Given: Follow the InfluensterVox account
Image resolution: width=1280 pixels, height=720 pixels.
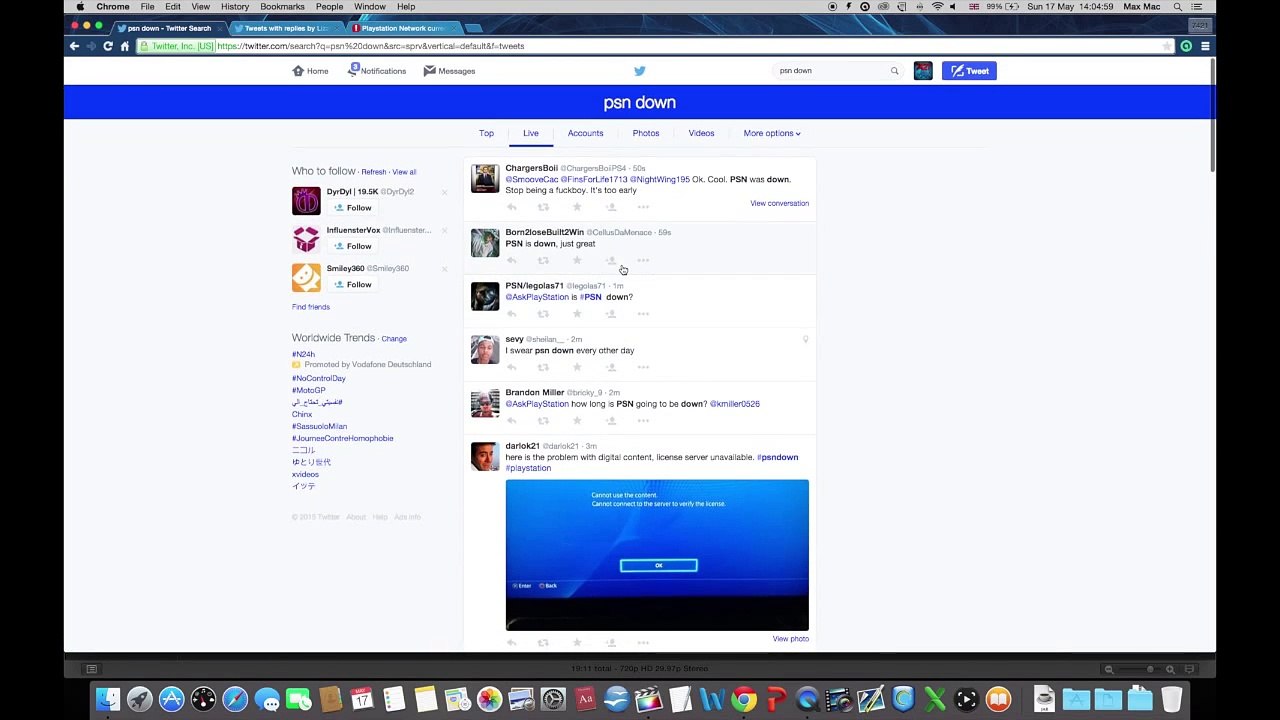Looking at the screenshot, I should pyautogui.click(x=352, y=246).
